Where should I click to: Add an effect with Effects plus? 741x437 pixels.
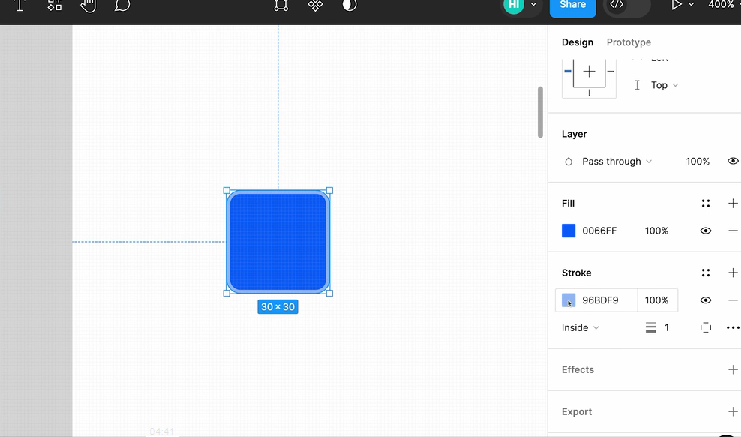[733, 369]
